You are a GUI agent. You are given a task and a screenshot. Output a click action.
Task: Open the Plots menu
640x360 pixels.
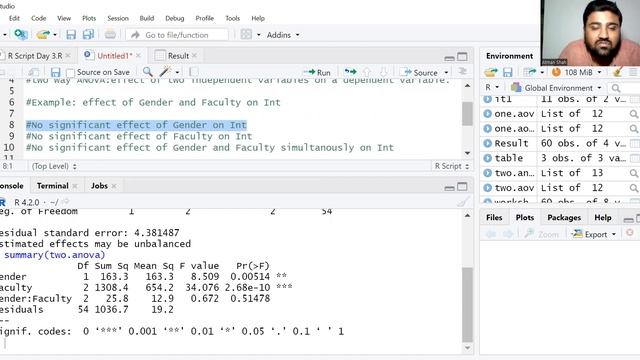pos(89,18)
